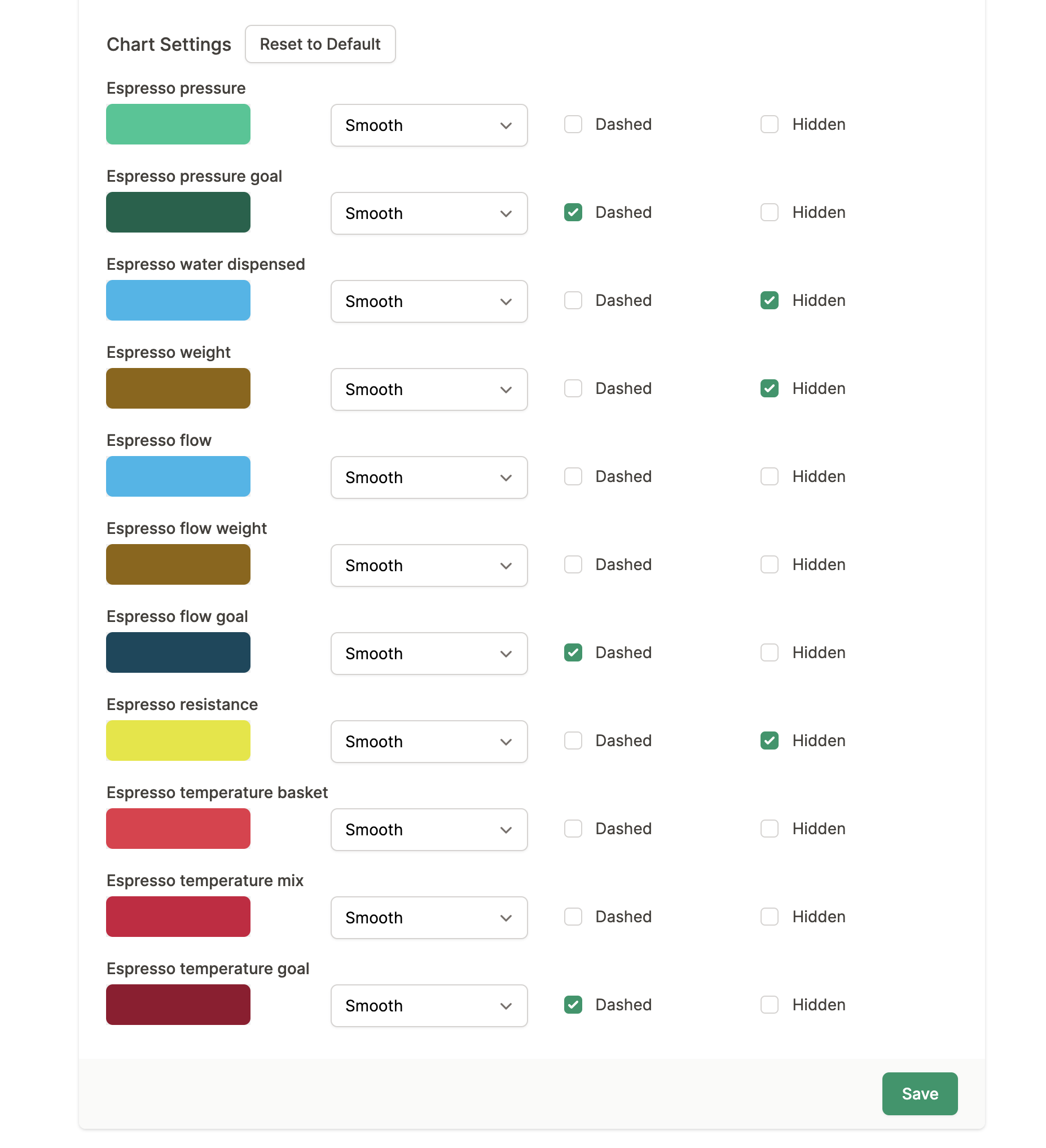Image resolution: width=1046 pixels, height=1148 pixels.
Task: Open the Smooth dropdown for Espresso flow goal
Action: tap(429, 653)
